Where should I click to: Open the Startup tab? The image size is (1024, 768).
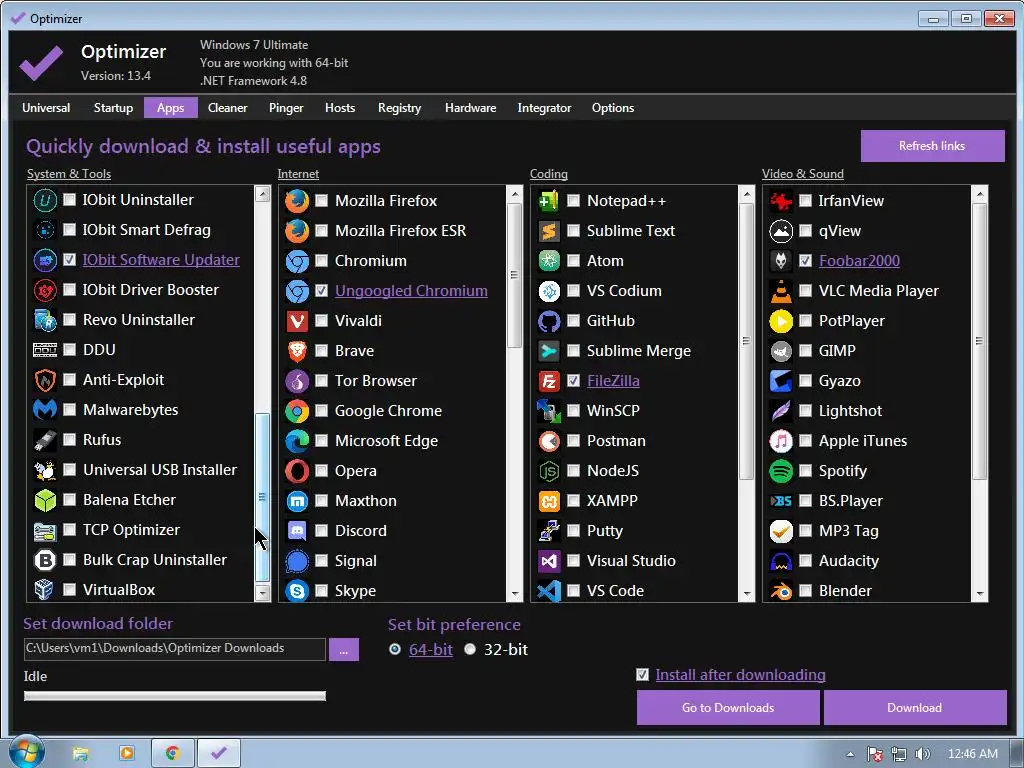113,108
